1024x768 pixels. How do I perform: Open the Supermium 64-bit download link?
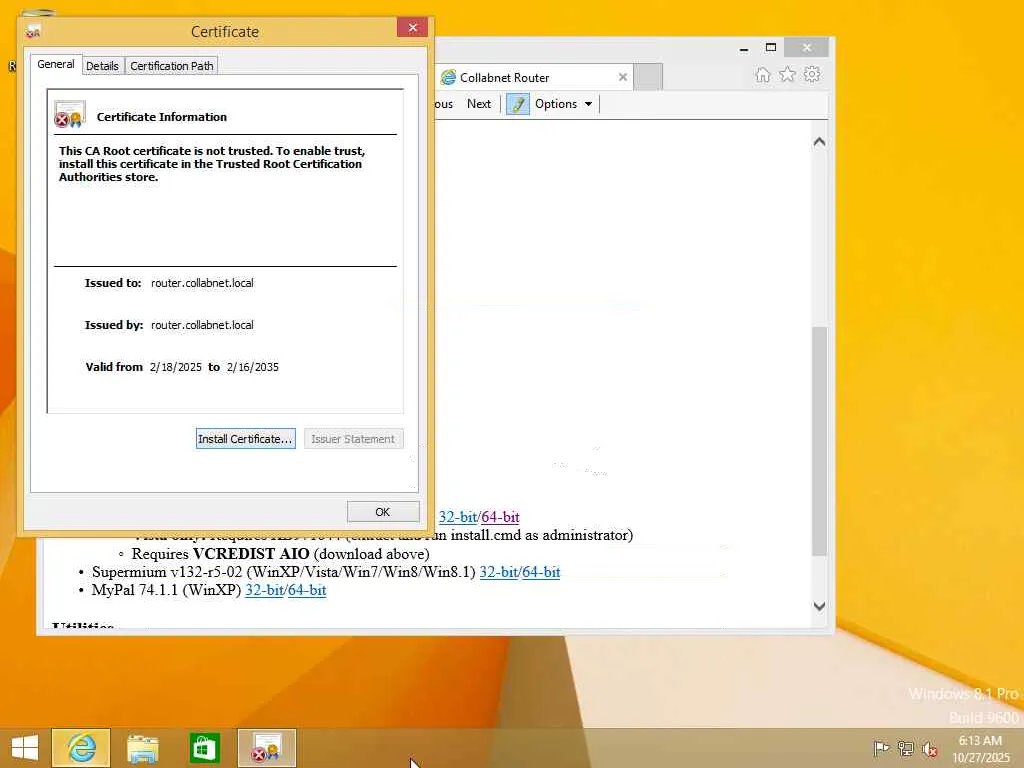tap(541, 572)
